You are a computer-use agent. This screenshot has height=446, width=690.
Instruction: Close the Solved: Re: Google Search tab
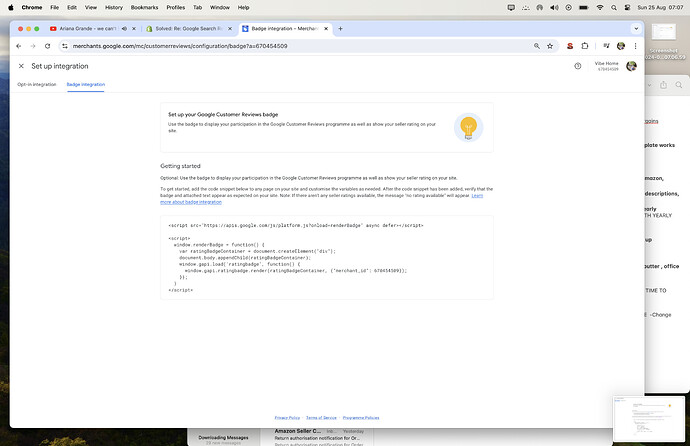[x=230, y=29]
